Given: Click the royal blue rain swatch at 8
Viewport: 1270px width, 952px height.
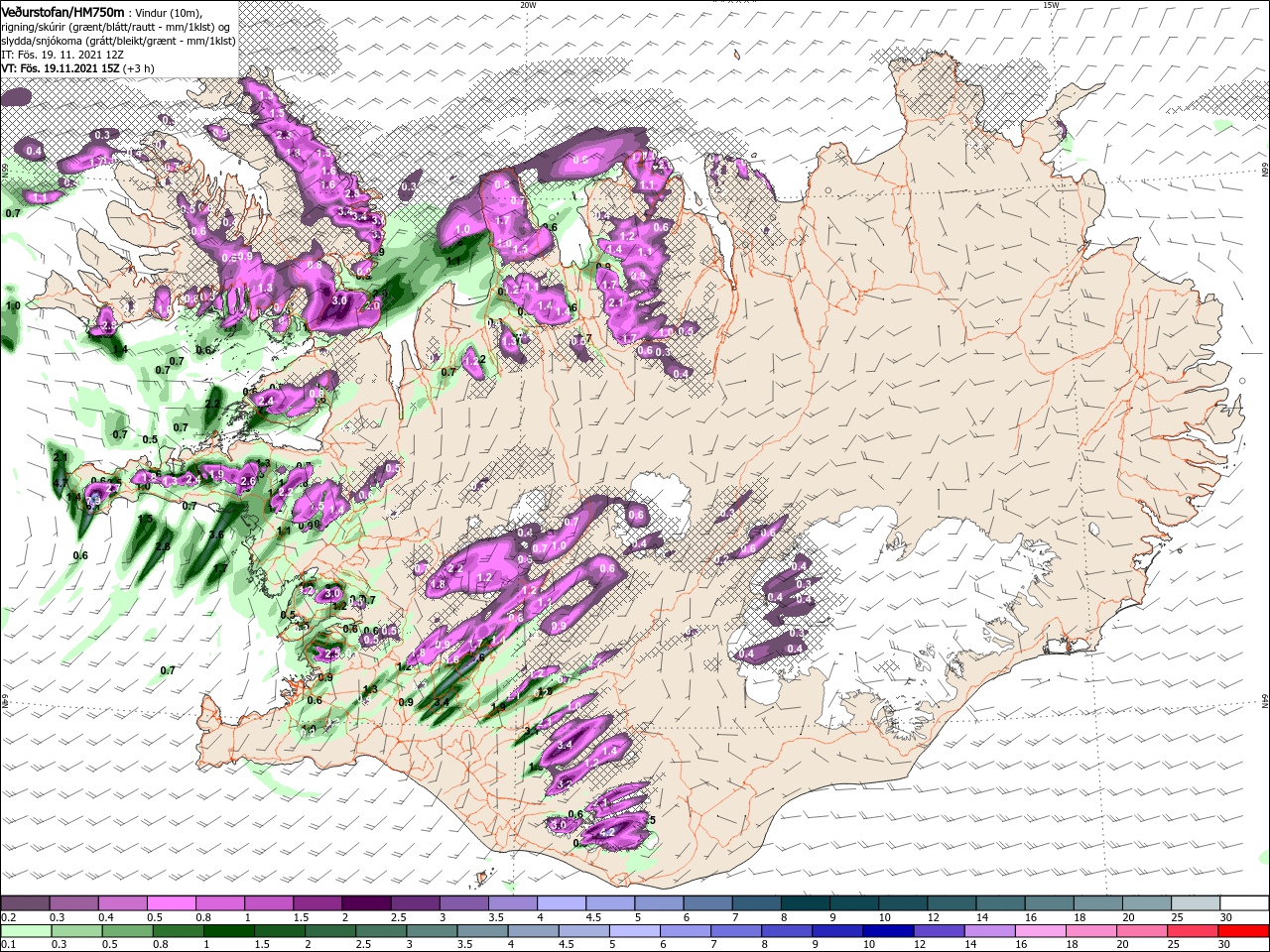Looking at the screenshot, I should pos(786,930).
